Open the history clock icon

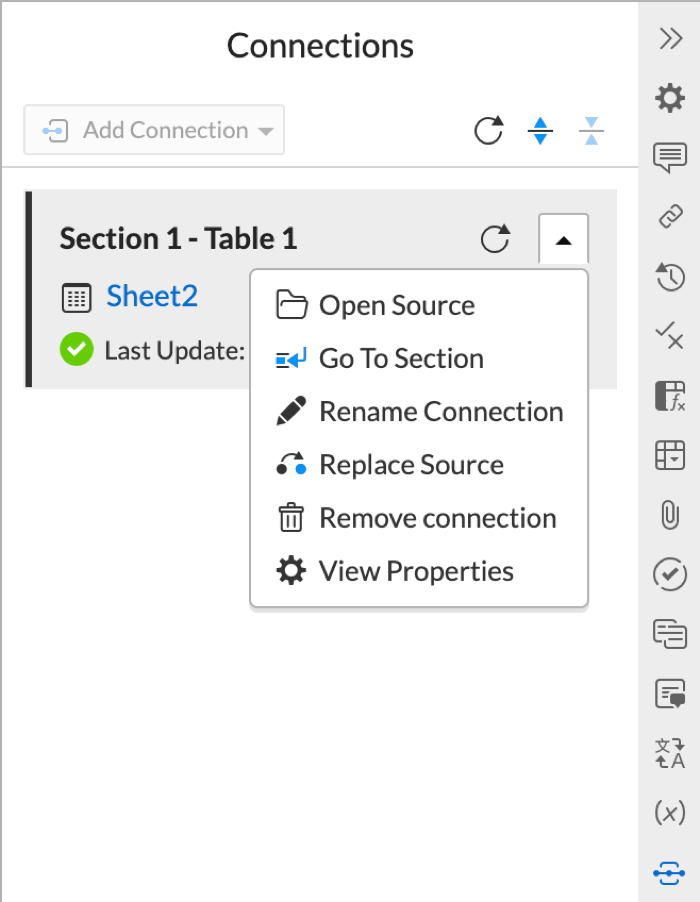670,277
